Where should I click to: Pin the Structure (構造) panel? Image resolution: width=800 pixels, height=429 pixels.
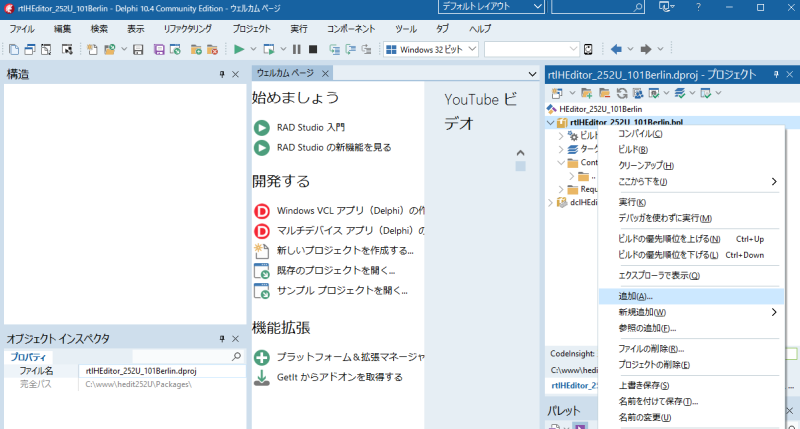222,74
